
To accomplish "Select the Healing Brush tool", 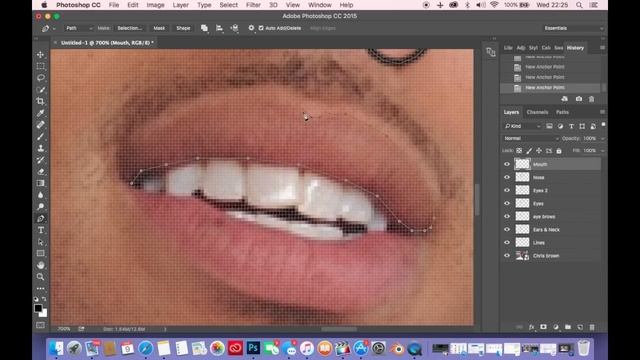I will pos(40,125).
